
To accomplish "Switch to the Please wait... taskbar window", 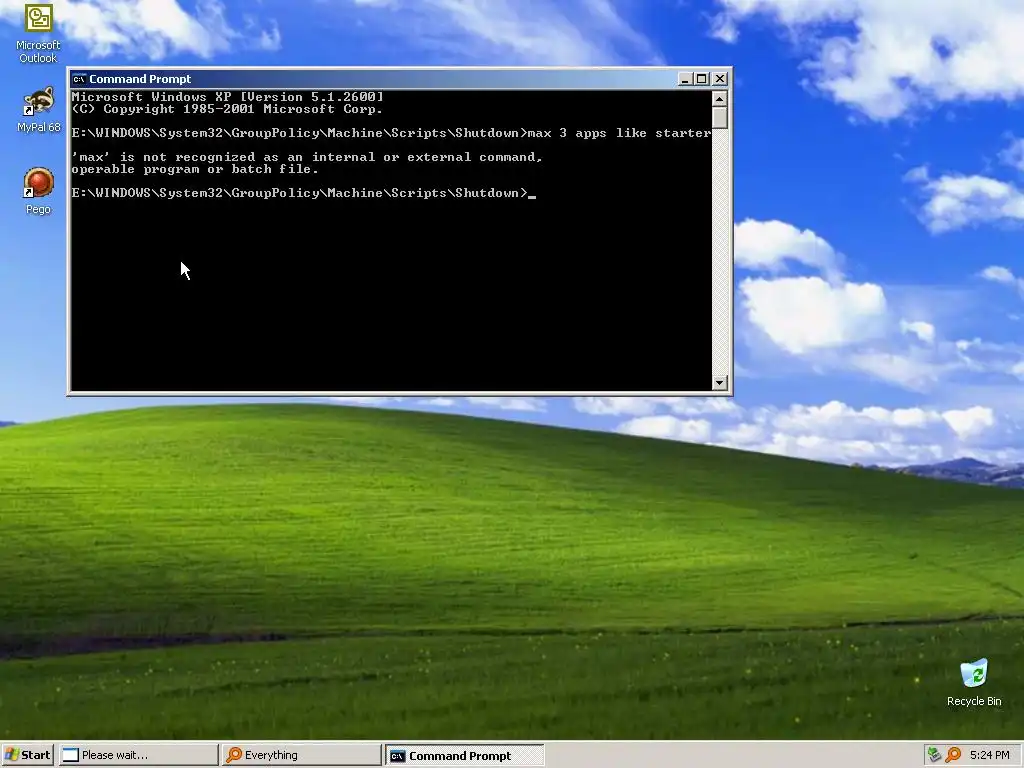I will tap(138, 755).
